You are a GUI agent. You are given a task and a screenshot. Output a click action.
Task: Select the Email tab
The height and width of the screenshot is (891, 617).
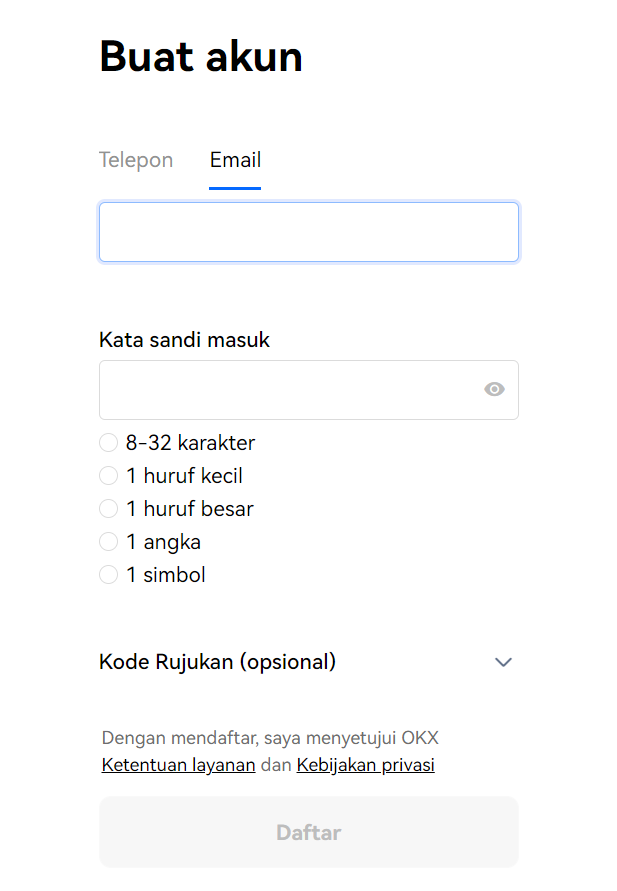tap(235, 160)
